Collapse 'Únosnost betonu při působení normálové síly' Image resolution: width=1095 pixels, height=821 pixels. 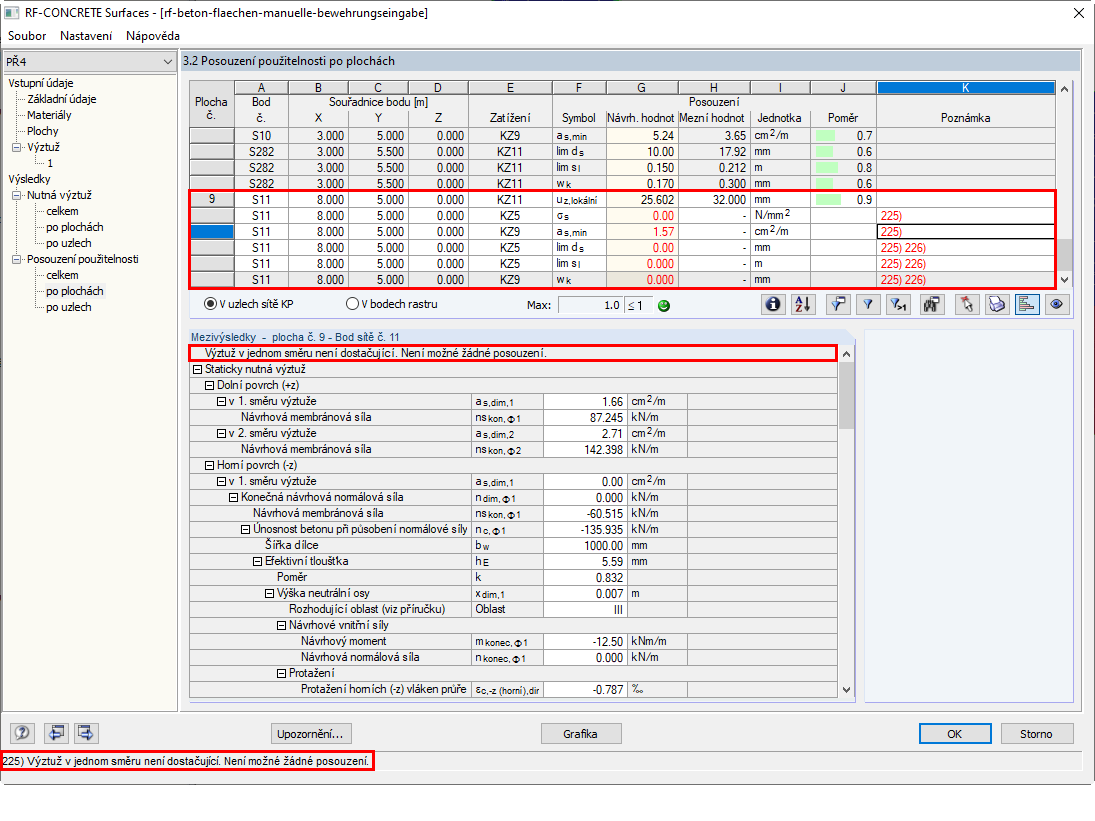[x=246, y=530]
